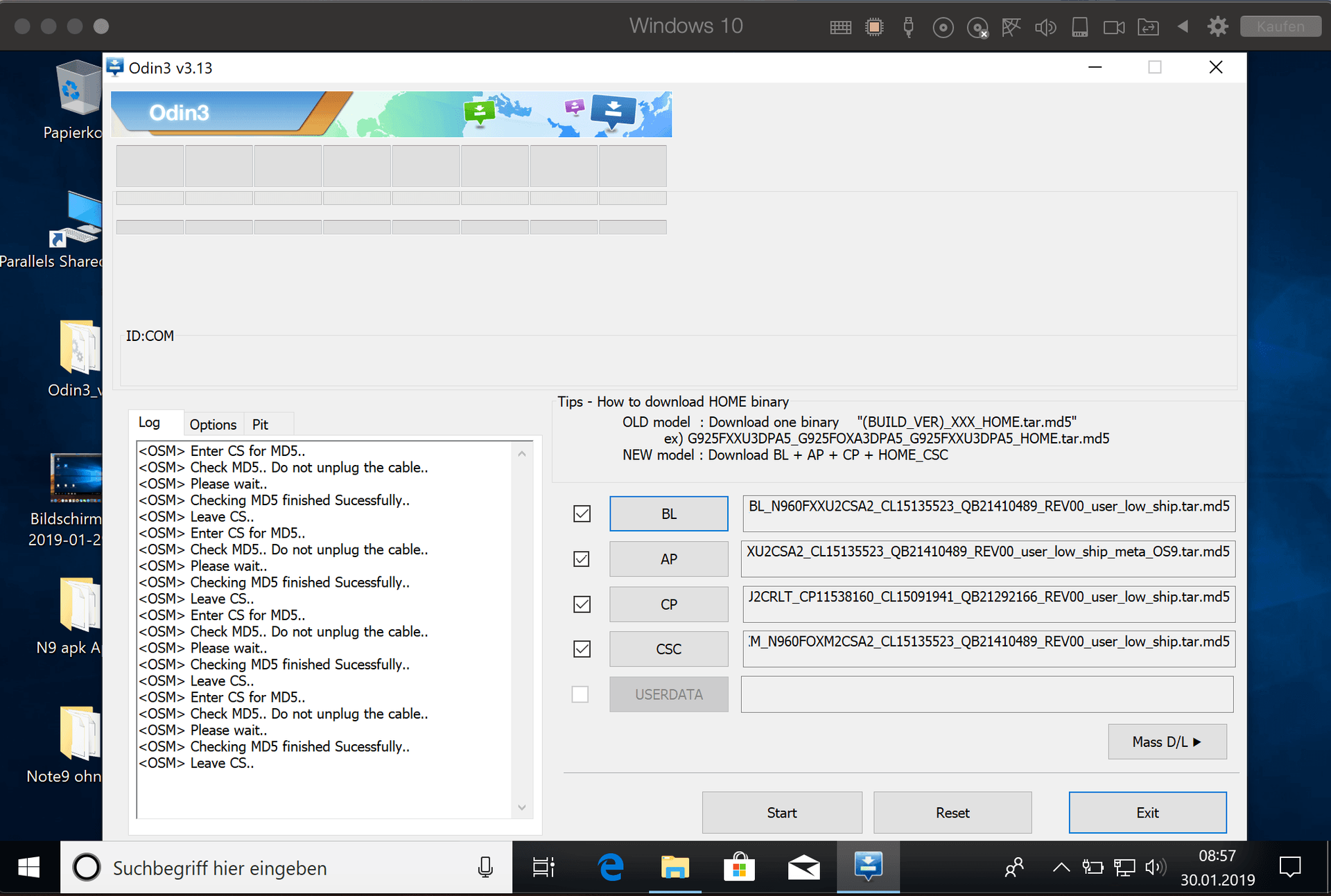This screenshot has width=1331, height=896.
Task: Click the AP file path field
Action: pos(989,559)
